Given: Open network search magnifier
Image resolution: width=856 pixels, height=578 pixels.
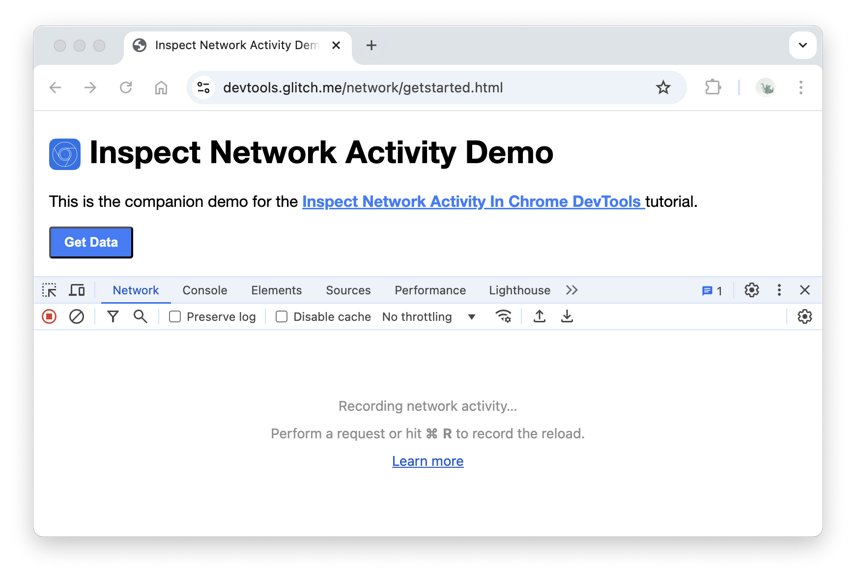Looking at the screenshot, I should [x=140, y=317].
